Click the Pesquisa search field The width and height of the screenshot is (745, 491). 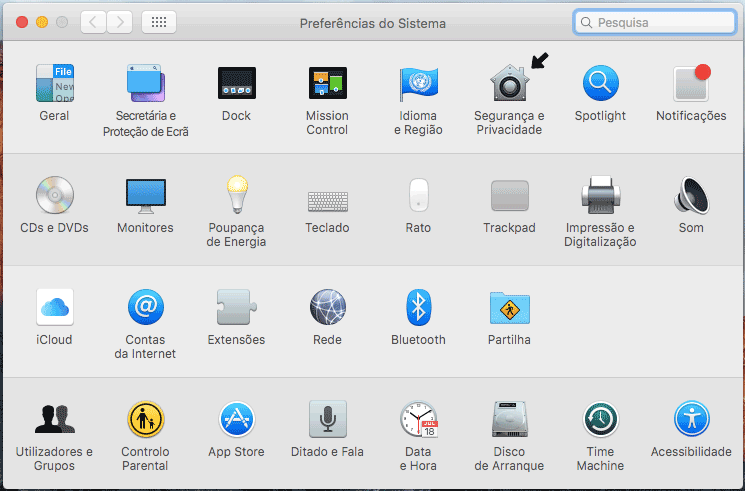[x=655, y=22]
